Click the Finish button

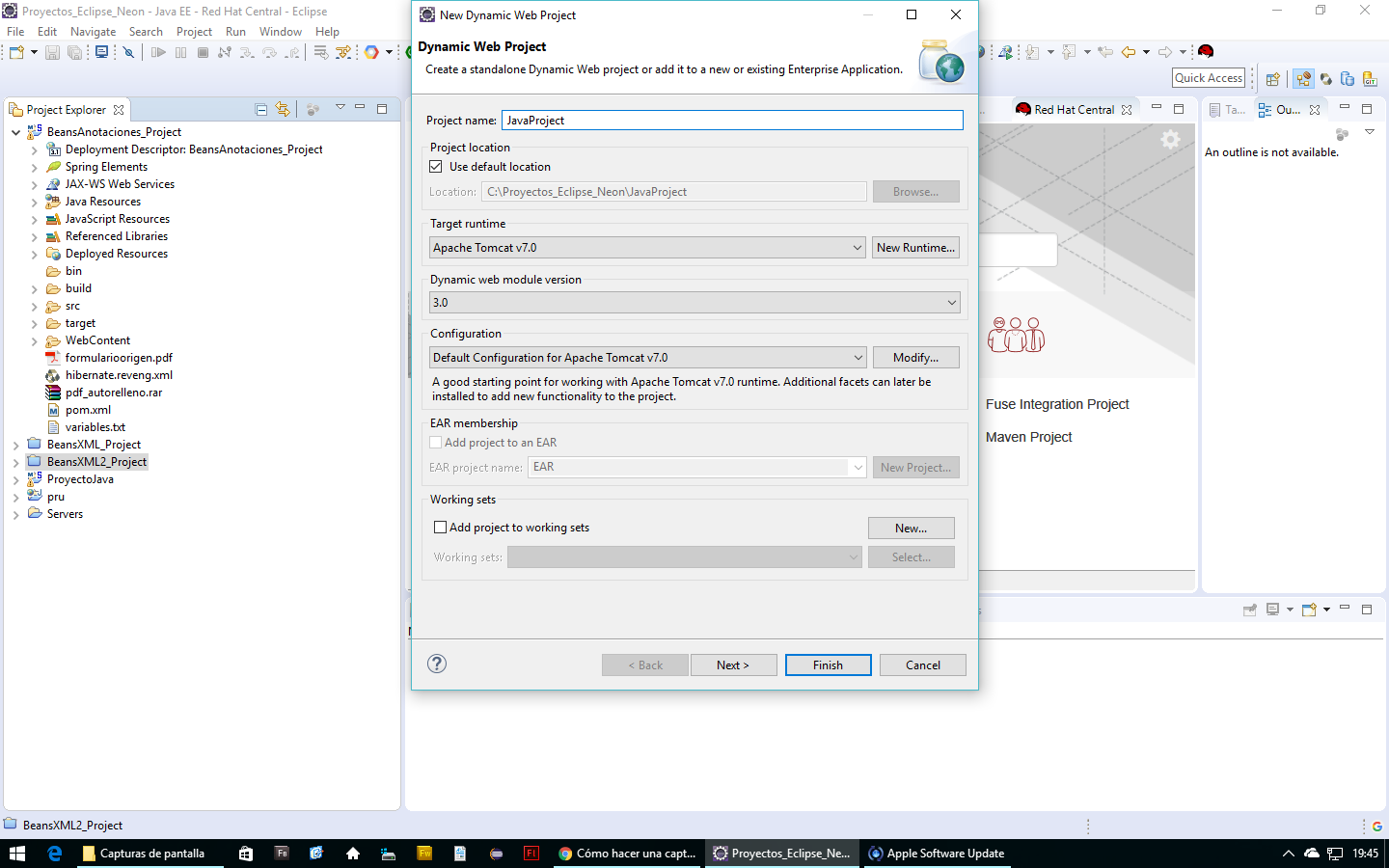(x=828, y=665)
